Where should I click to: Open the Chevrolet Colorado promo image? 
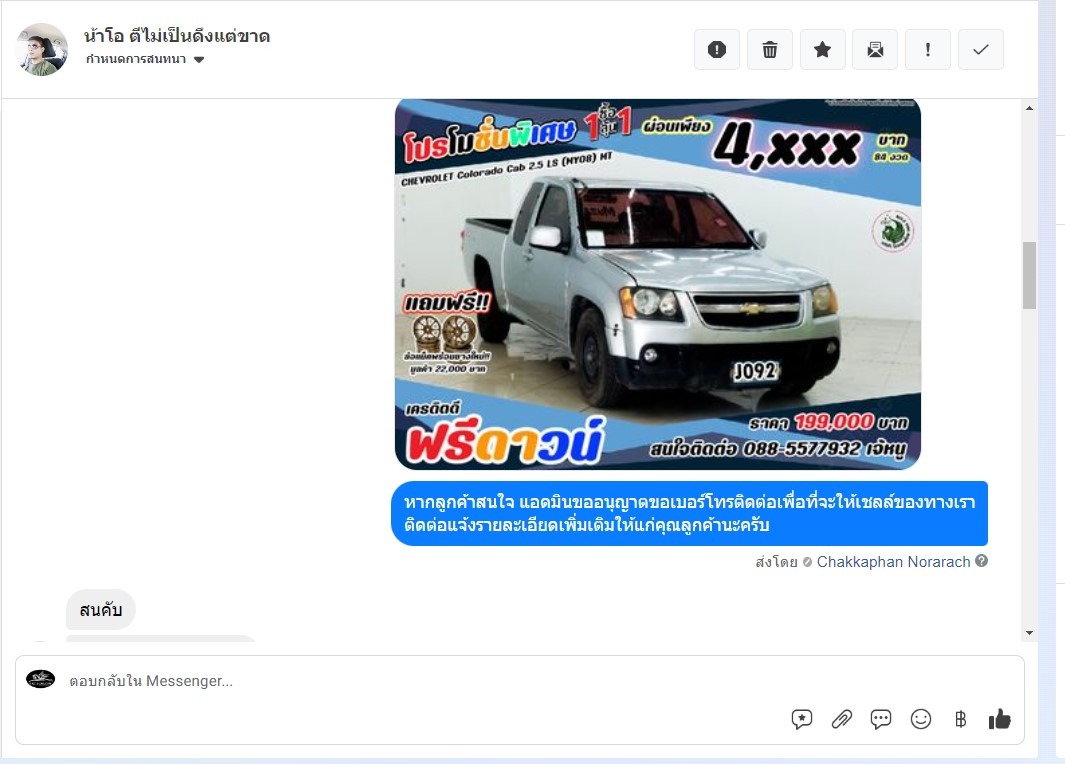[x=657, y=284]
